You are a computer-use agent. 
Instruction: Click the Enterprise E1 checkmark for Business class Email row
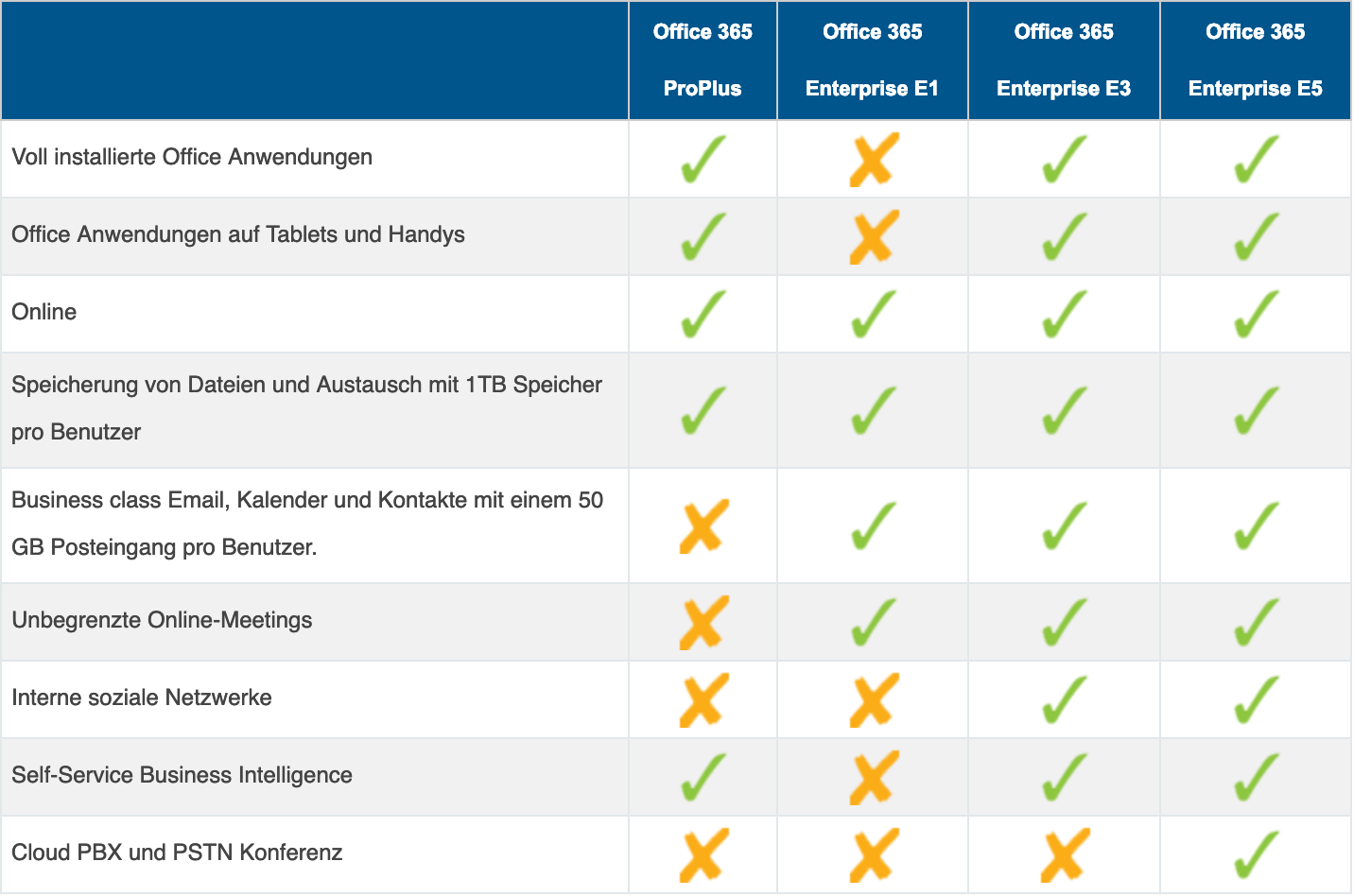(x=874, y=526)
